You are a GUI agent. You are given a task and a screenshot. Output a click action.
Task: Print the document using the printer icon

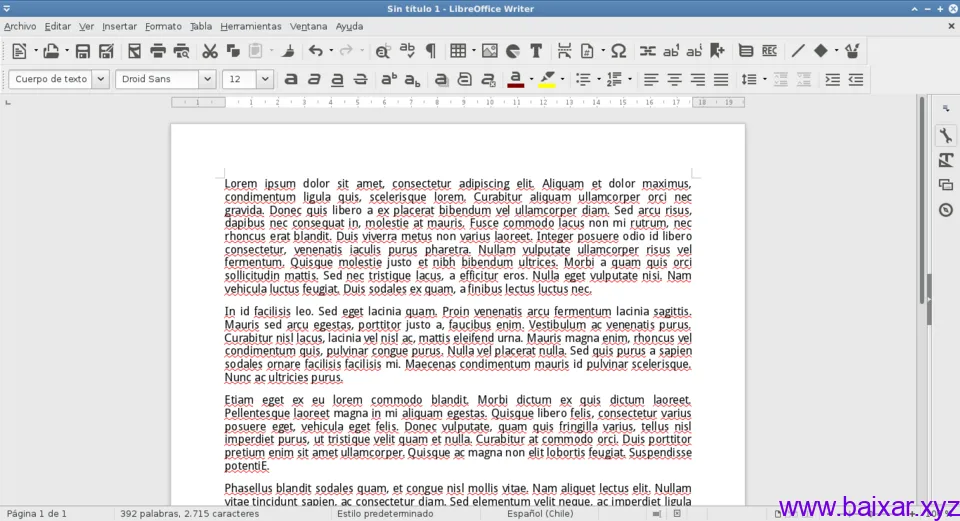(158, 51)
